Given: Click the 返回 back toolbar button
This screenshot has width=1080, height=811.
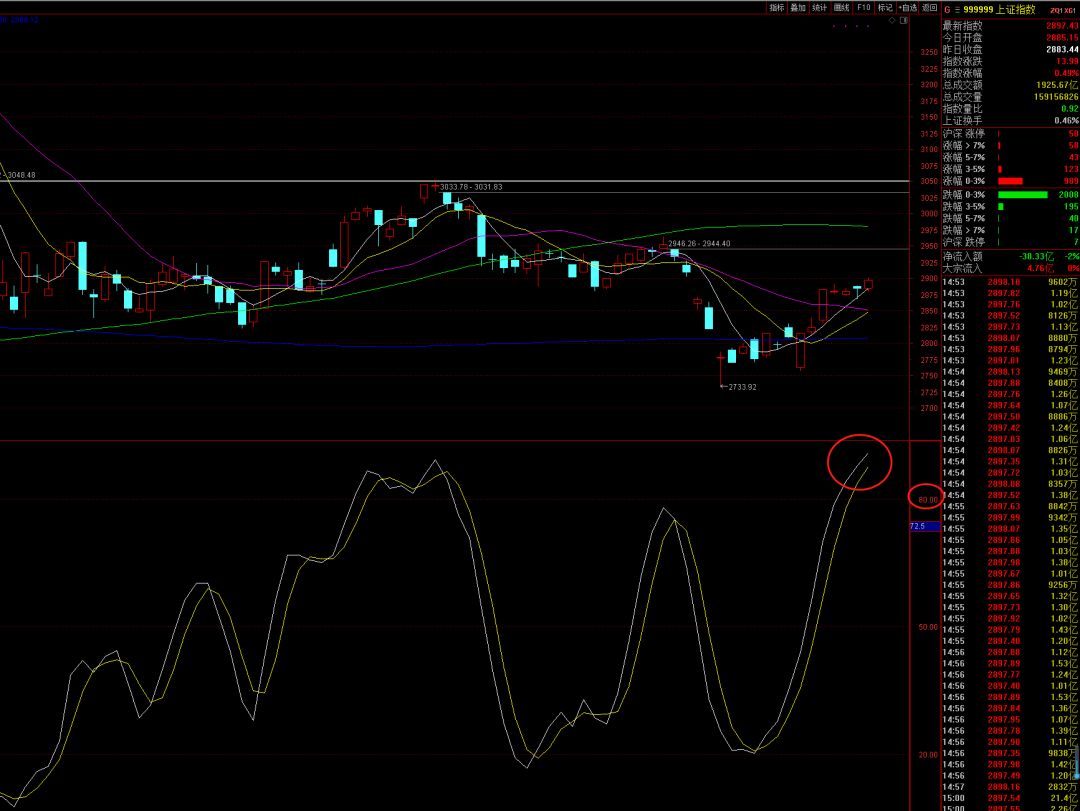Looking at the screenshot, I should 930,8.
